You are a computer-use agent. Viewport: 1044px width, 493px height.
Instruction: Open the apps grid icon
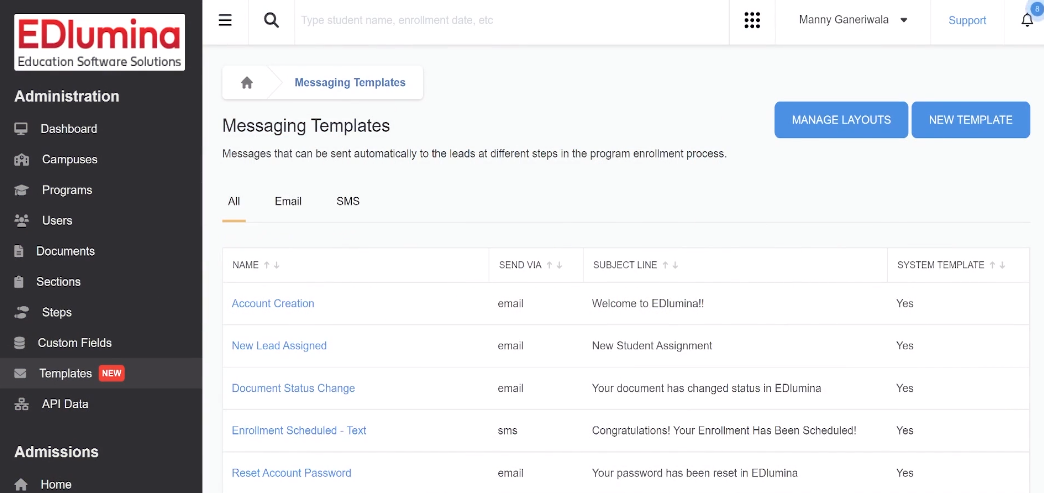coord(752,20)
